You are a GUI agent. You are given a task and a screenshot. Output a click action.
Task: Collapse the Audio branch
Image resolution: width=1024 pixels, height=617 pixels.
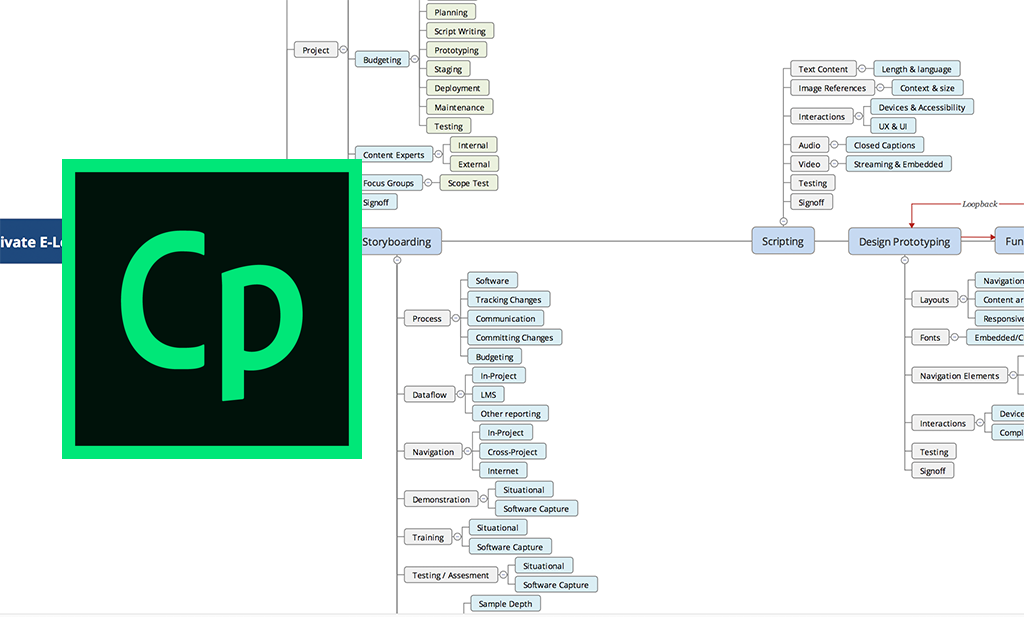(x=834, y=145)
